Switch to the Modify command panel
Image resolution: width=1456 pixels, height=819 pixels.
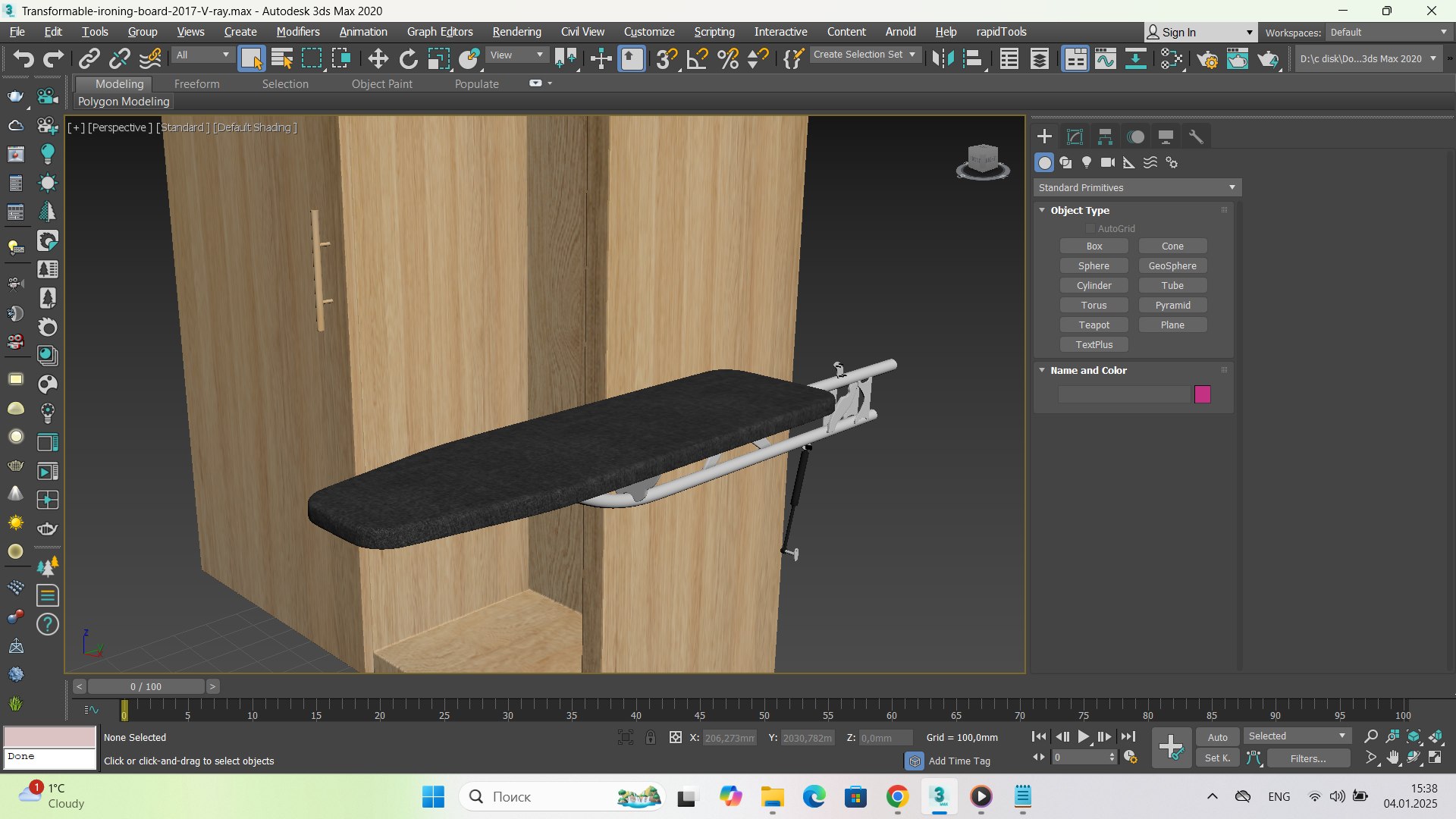pyautogui.click(x=1075, y=136)
